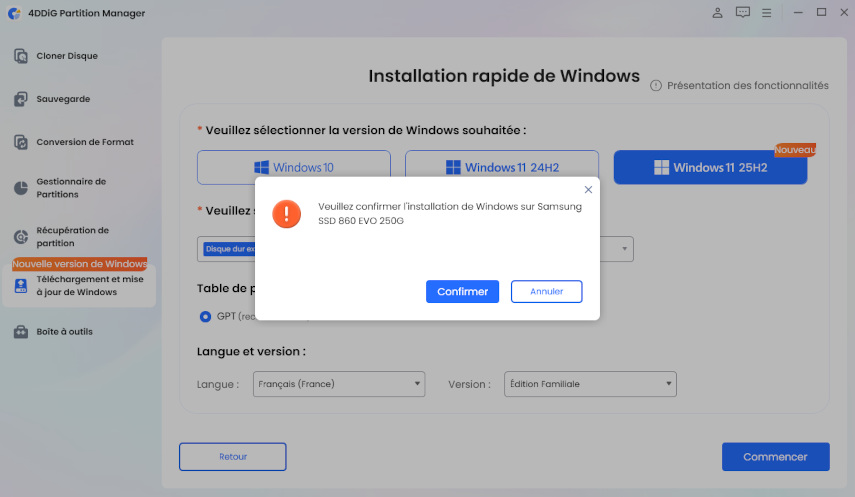Maximize the 4DDiG window

pyautogui.click(x=821, y=13)
